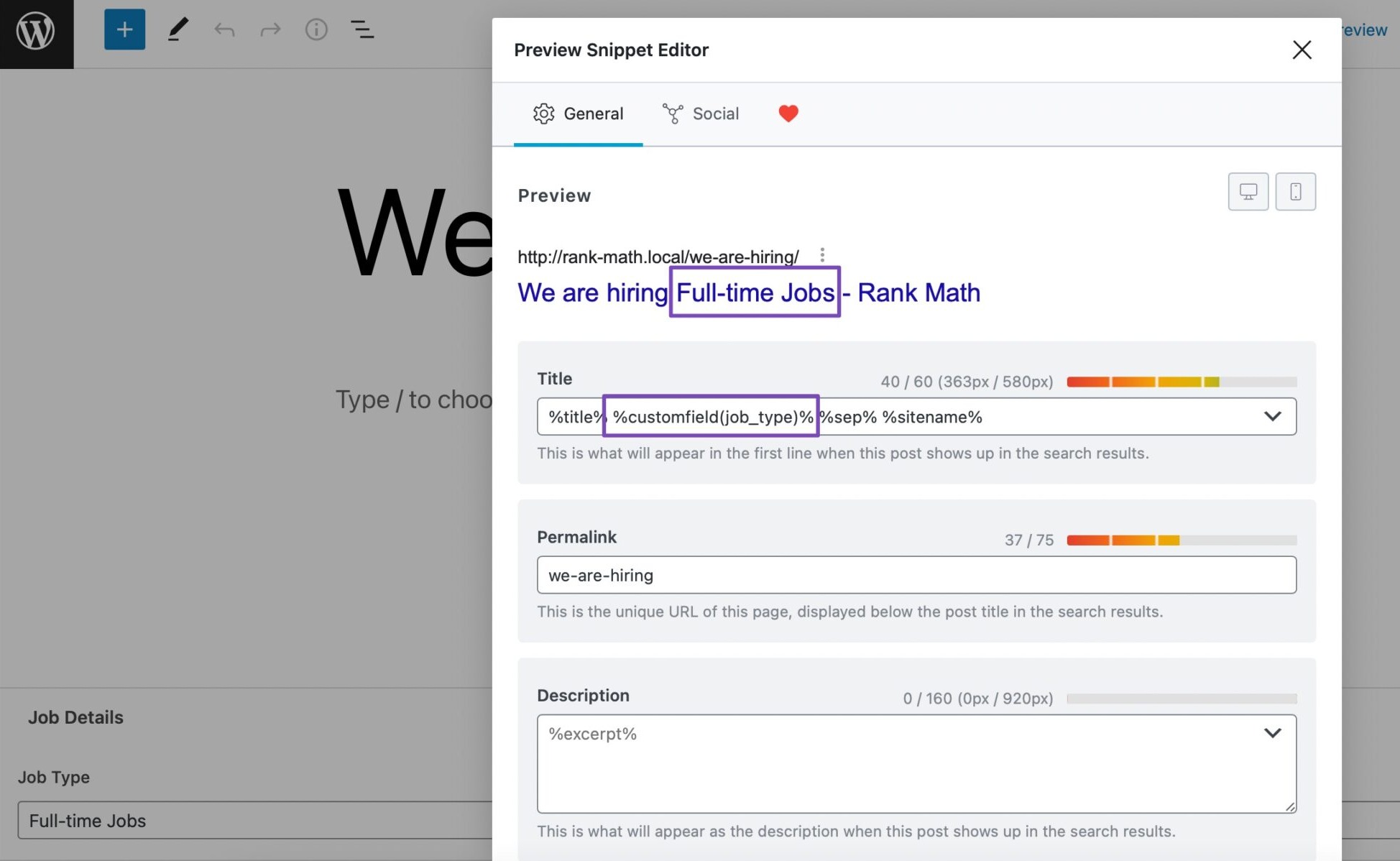Click the Description length progress bar

click(x=1182, y=699)
